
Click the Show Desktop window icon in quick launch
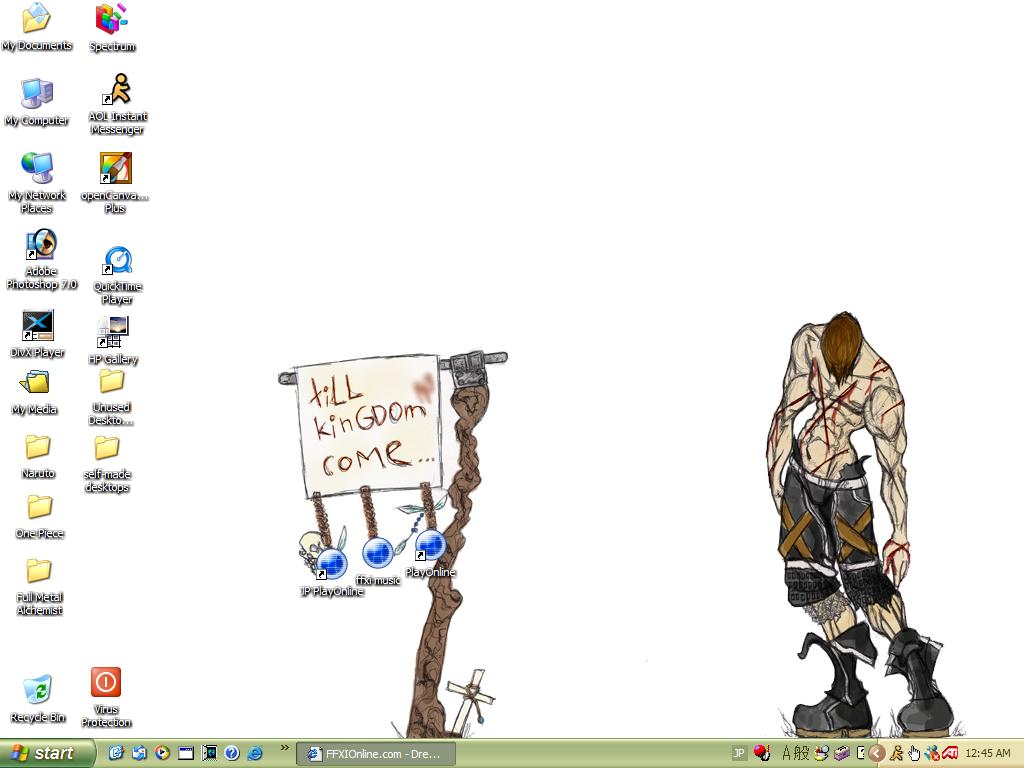click(186, 753)
